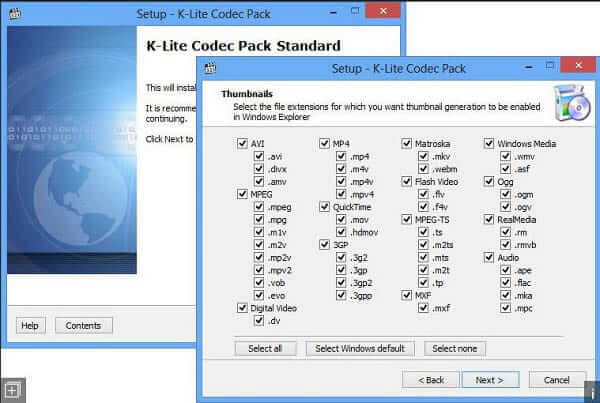Close the front Setup window

click(x=578, y=65)
